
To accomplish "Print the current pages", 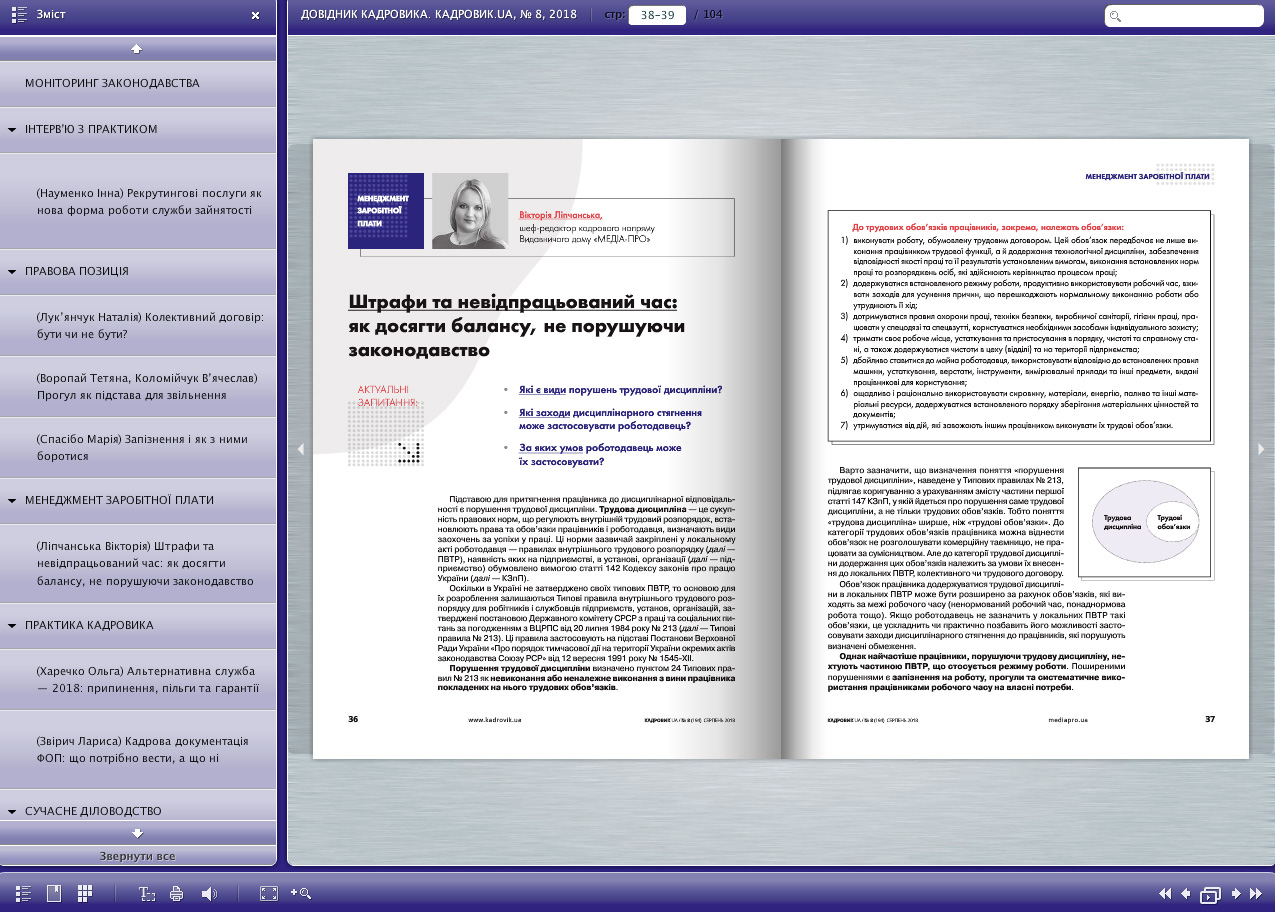I will (x=177, y=893).
